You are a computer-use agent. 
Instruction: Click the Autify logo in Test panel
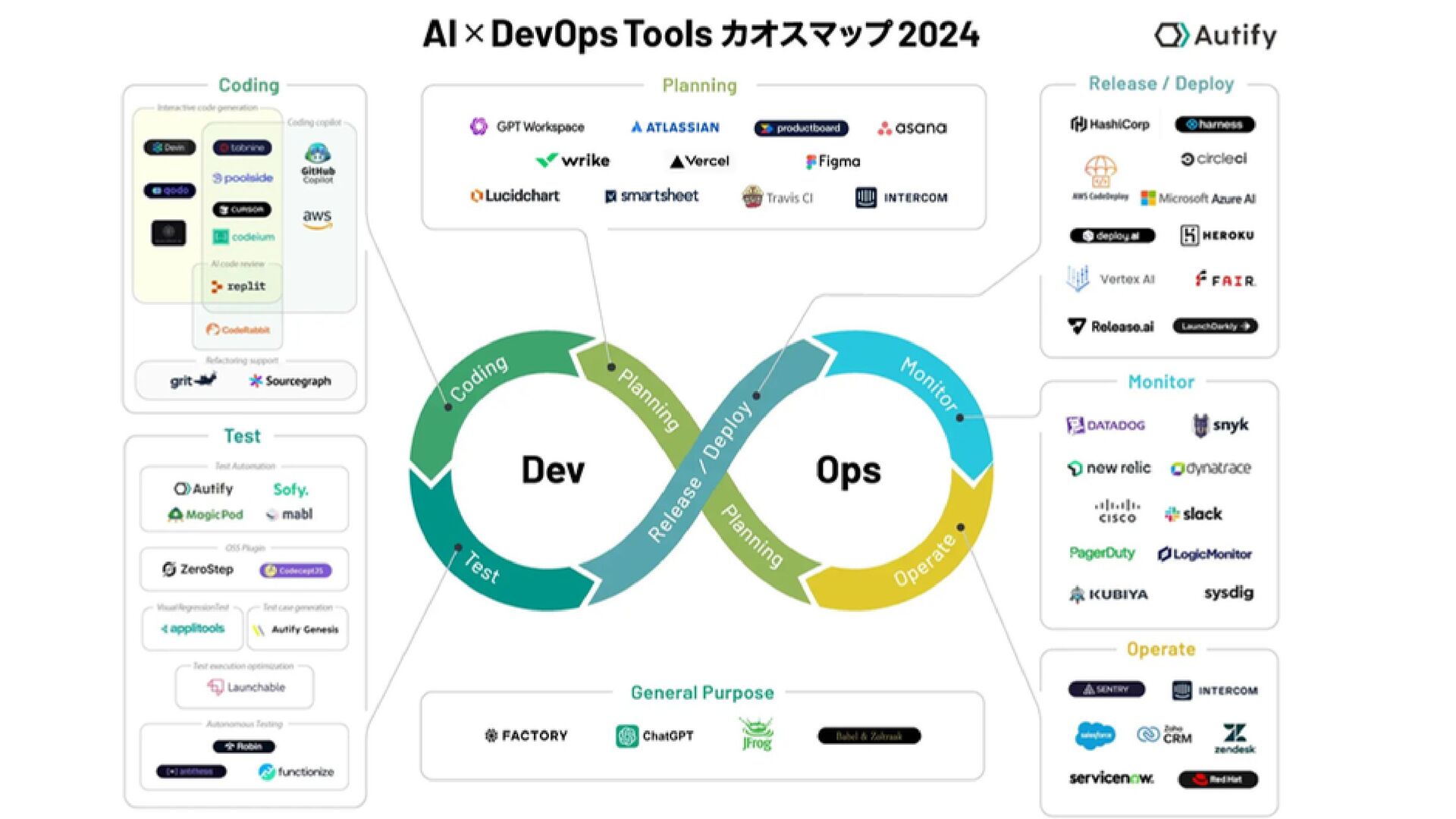click(x=203, y=489)
